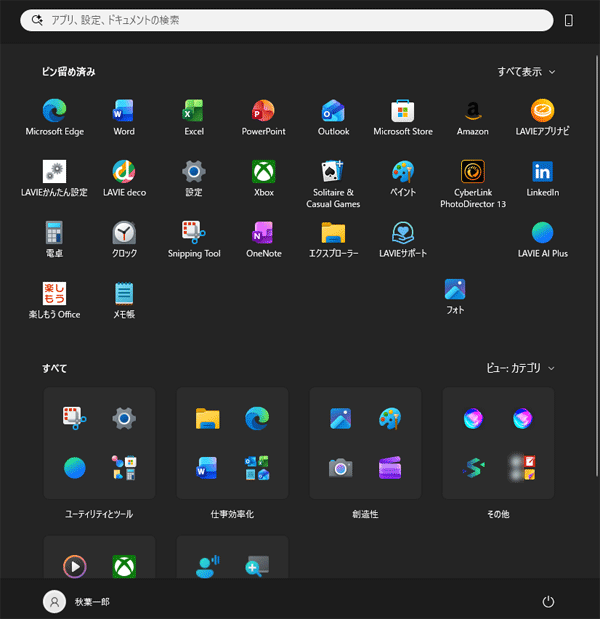Launch the クロック app
Viewport: 600px width, 619px height.
pos(124,240)
